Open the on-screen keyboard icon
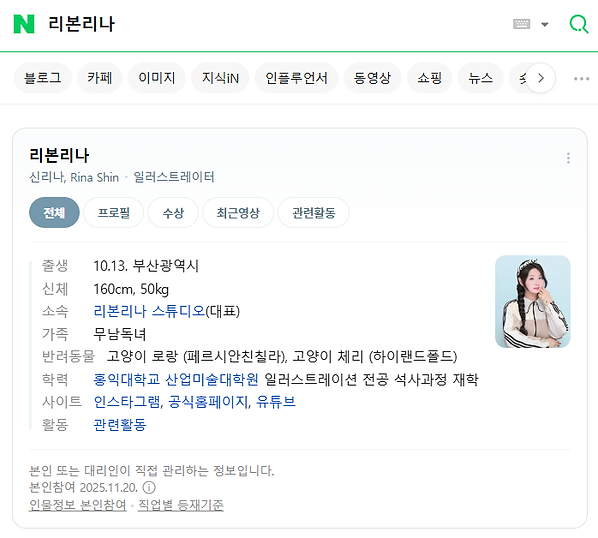 (x=521, y=24)
